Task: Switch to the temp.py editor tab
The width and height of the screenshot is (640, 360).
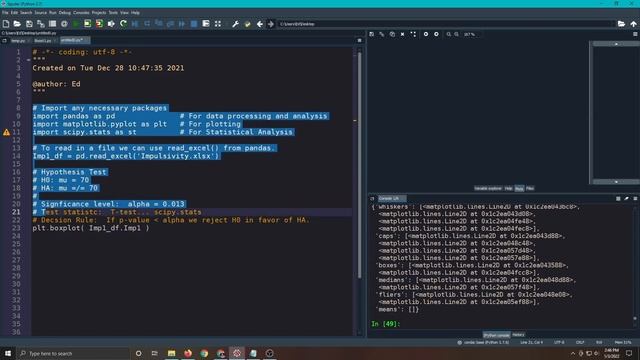Action: point(18,40)
